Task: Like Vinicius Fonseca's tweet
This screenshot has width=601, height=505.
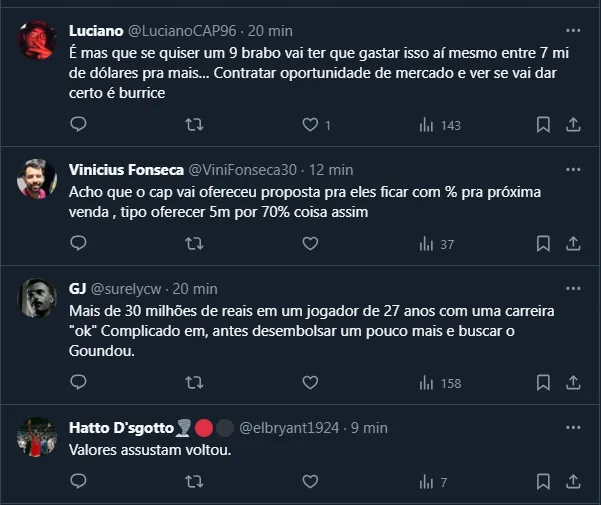Action: tap(310, 244)
